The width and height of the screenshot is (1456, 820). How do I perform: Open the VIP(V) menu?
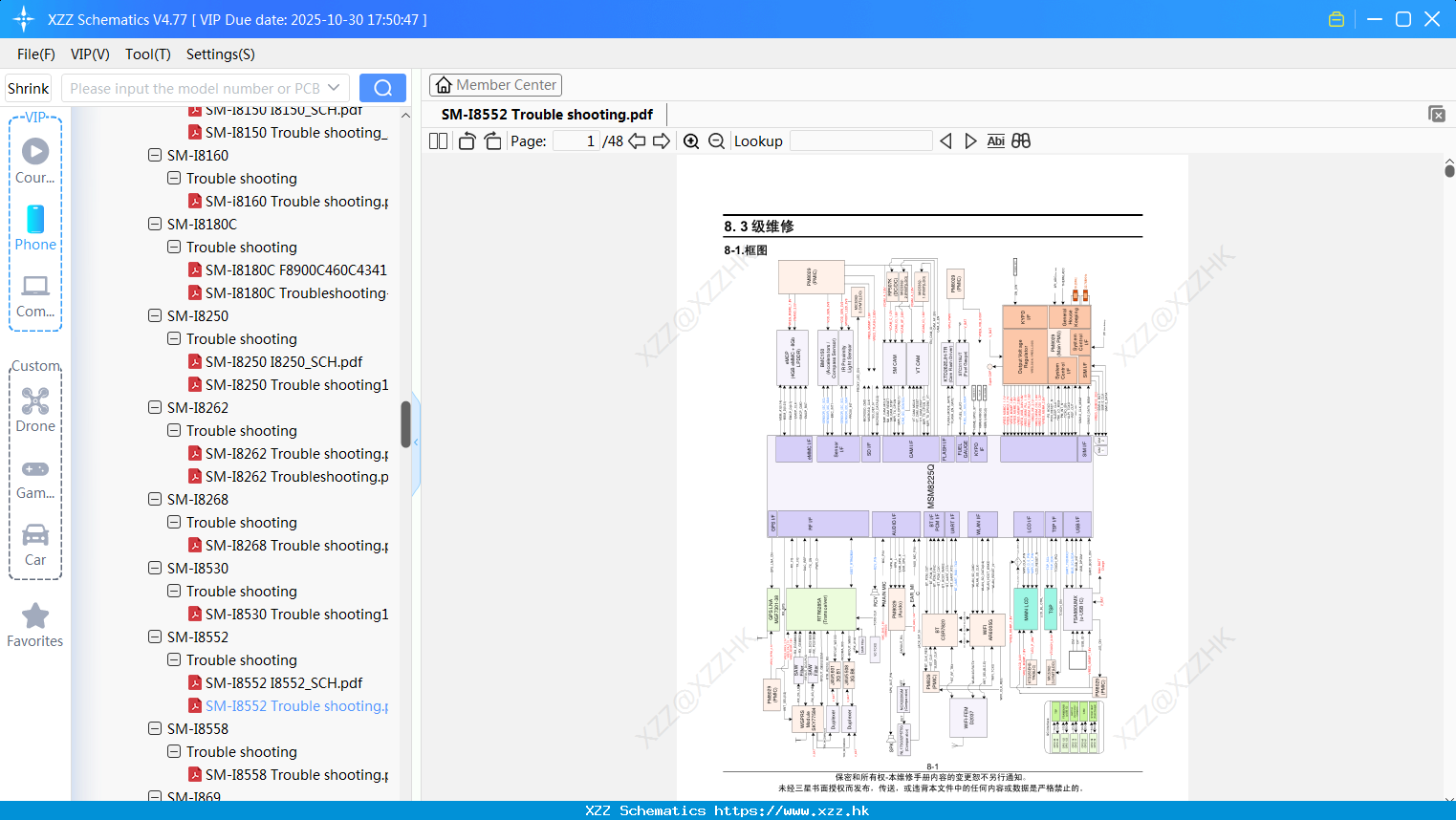90,54
